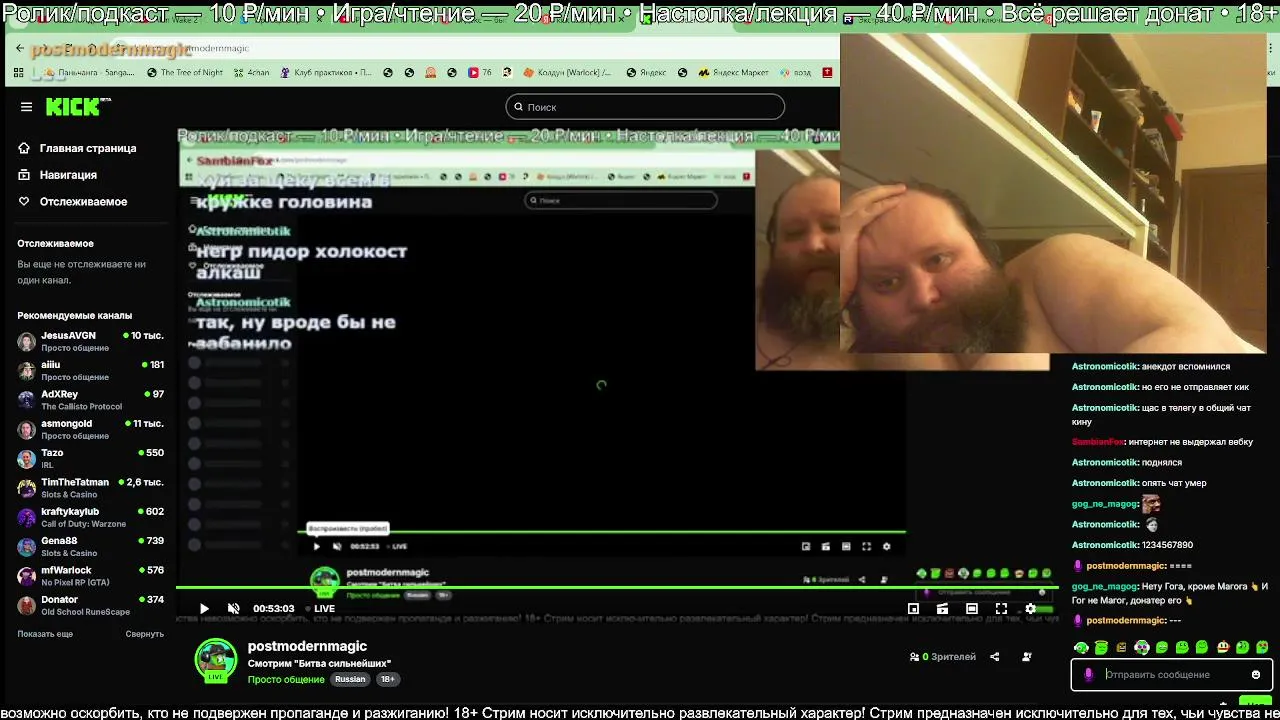Open the Колдун [Warlock] bookmark

tap(567, 73)
